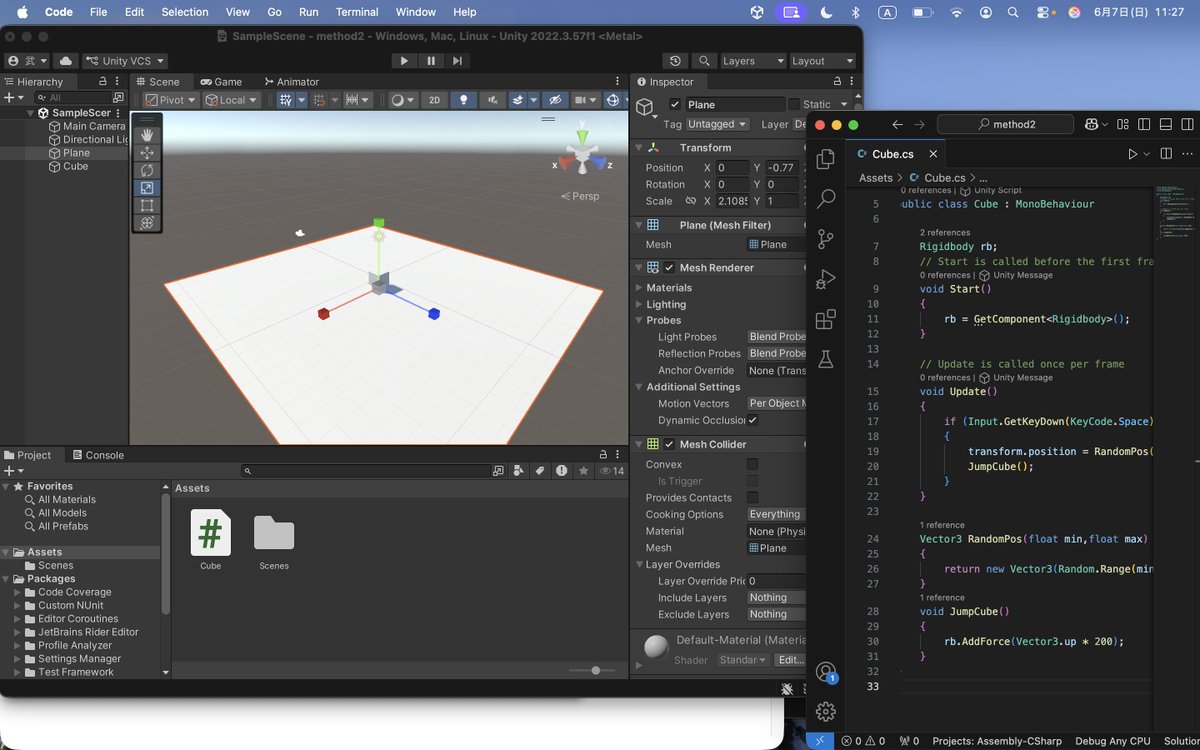Open the Local handle rotation dropdown
Viewport: 1200px width, 750px height.
[231, 100]
